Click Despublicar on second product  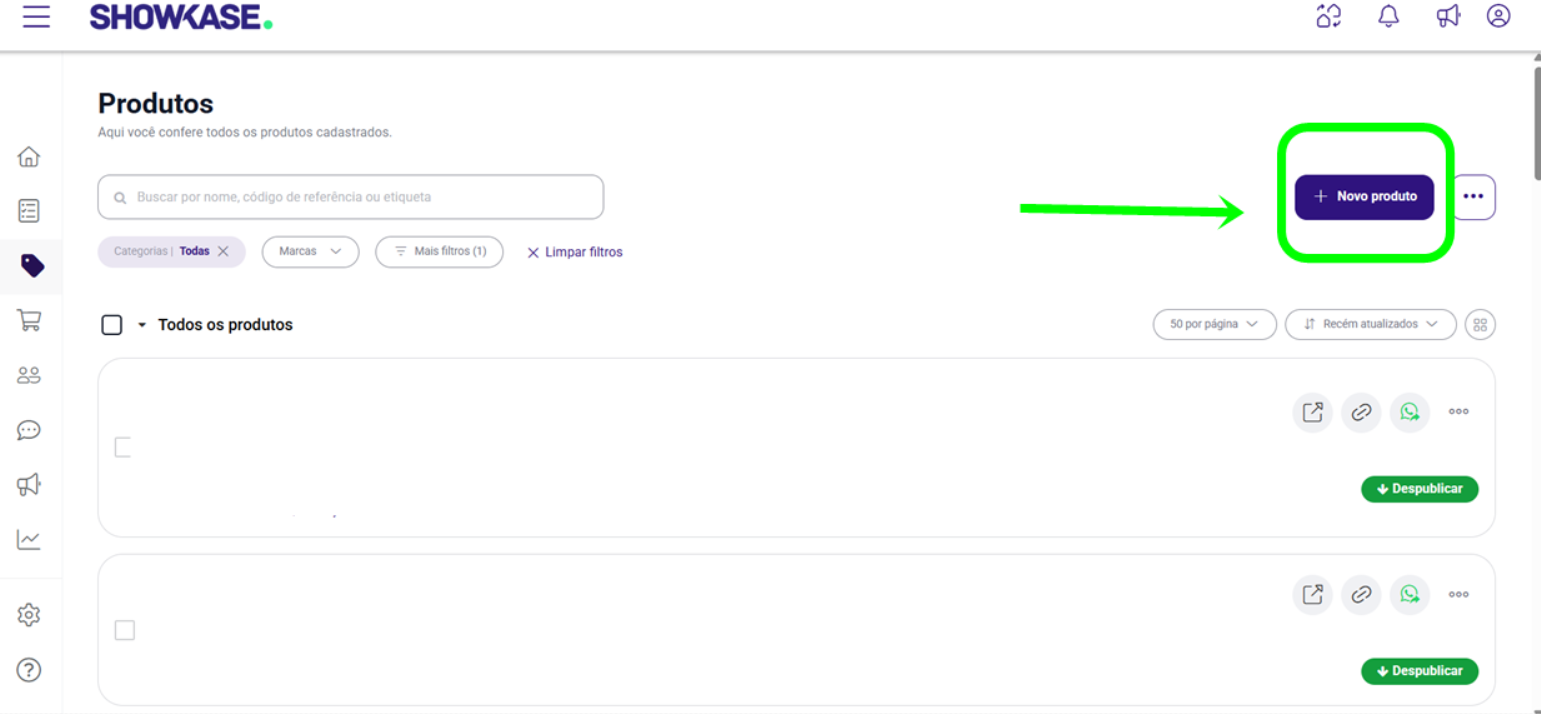[x=1419, y=671]
